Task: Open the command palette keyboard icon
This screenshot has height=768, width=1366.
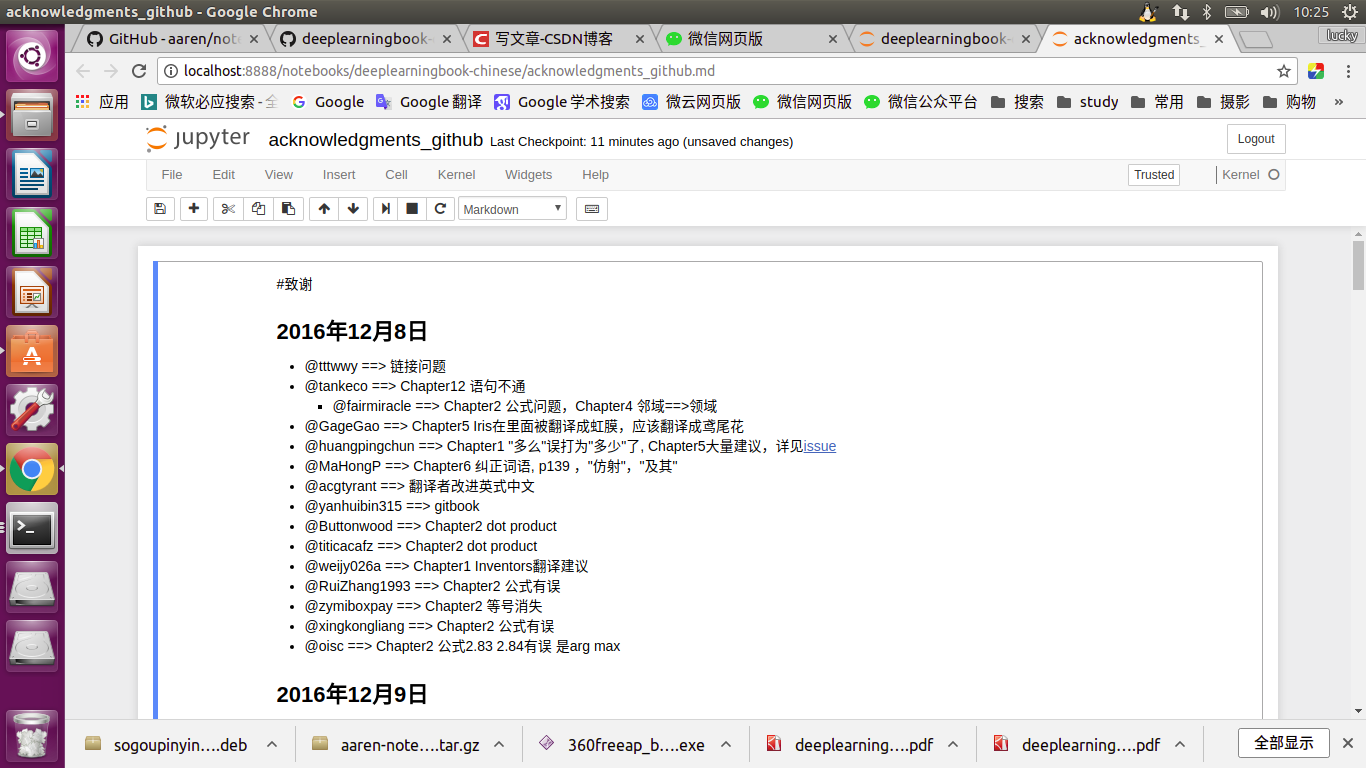Action: (591, 208)
